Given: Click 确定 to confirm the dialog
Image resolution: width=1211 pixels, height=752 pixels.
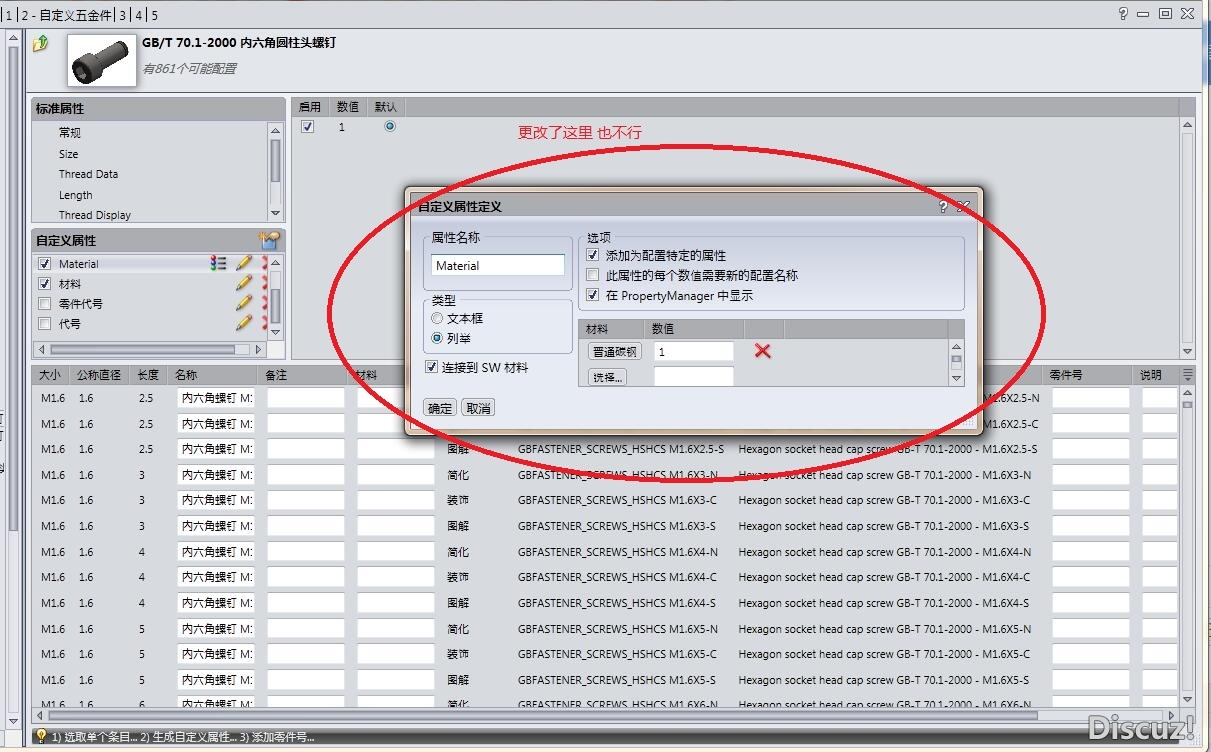Looking at the screenshot, I should click(x=440, y=408).
